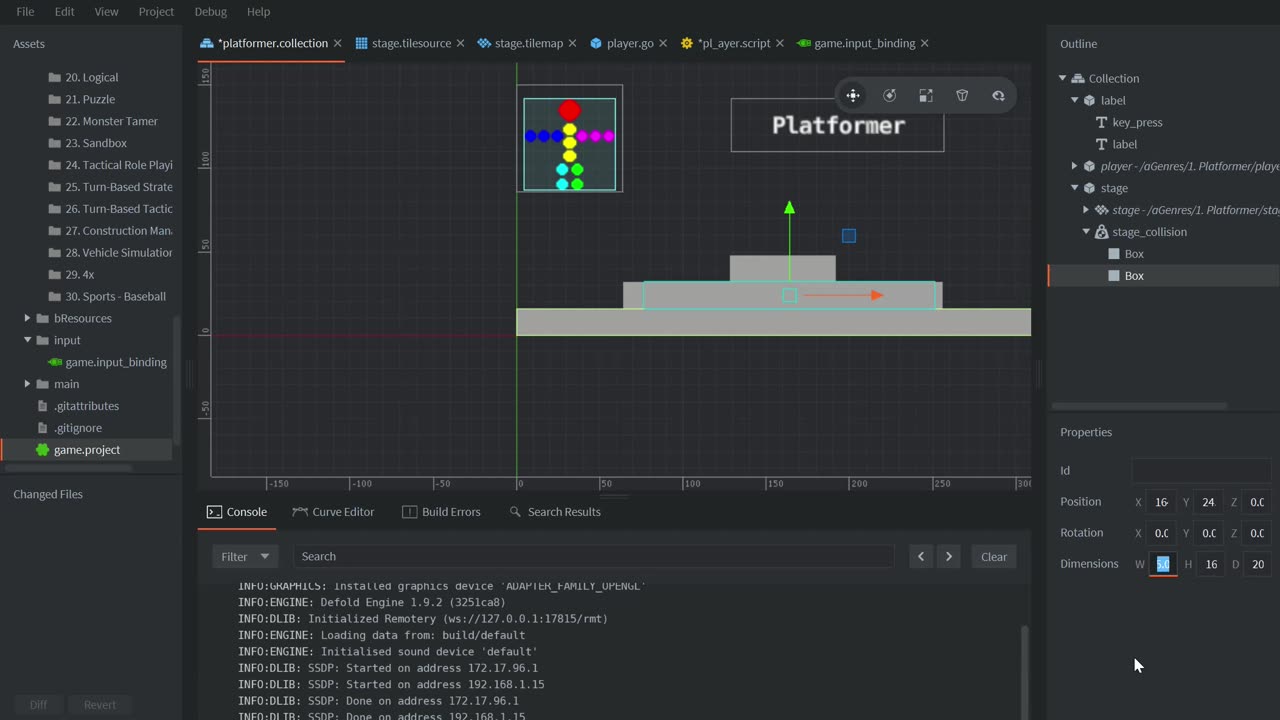Open the Edit menu
Screen dimensions: 1280x720
(x=64, y=12)
